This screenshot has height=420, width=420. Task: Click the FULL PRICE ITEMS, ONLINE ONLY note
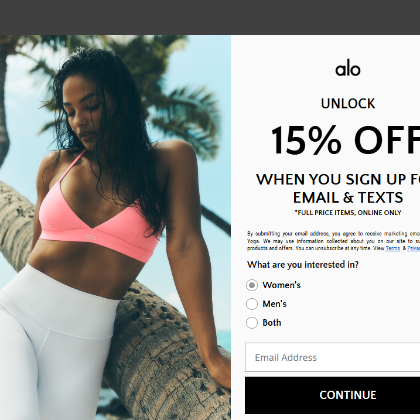348,213
